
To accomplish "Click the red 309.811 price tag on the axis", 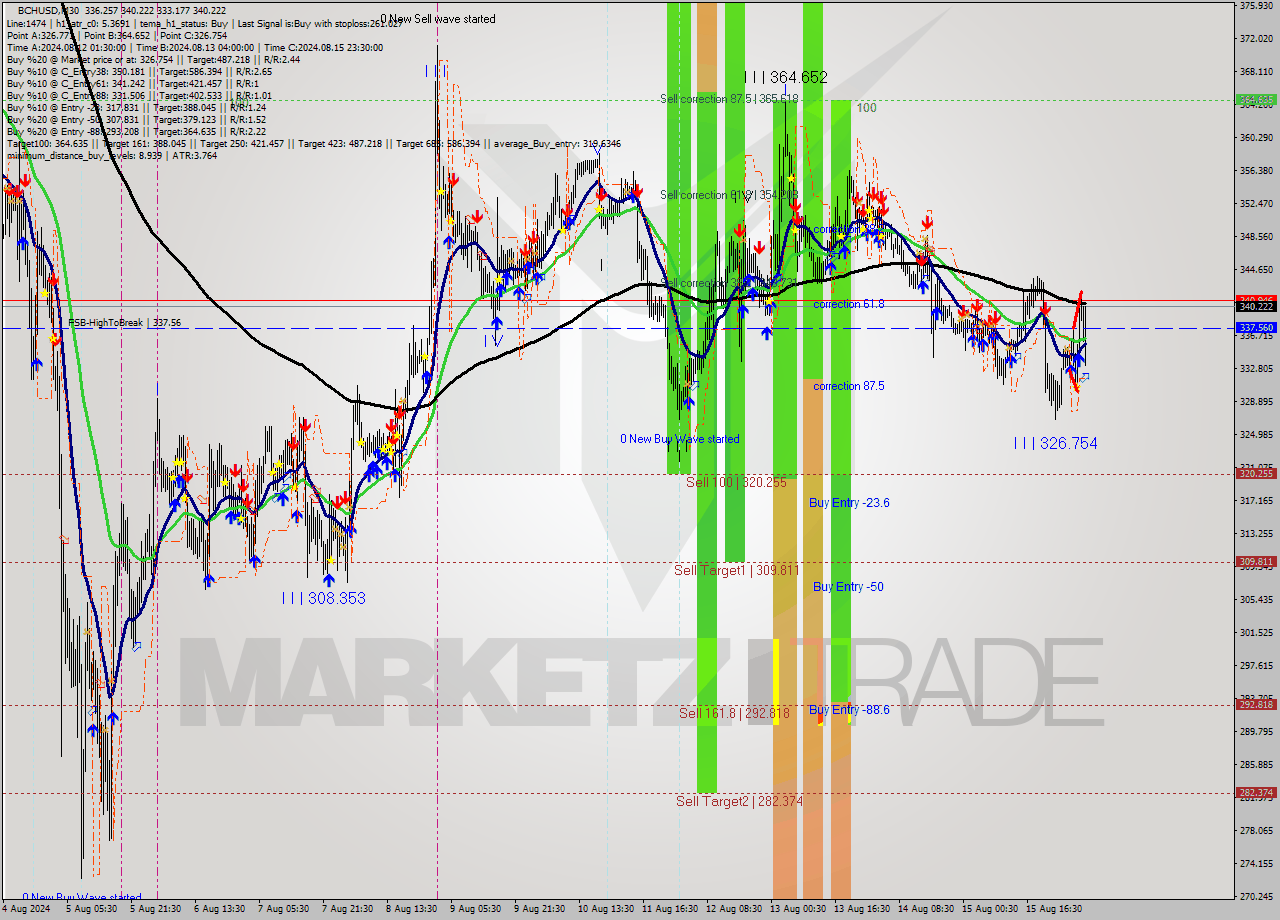I will (x=1257, y=562).
